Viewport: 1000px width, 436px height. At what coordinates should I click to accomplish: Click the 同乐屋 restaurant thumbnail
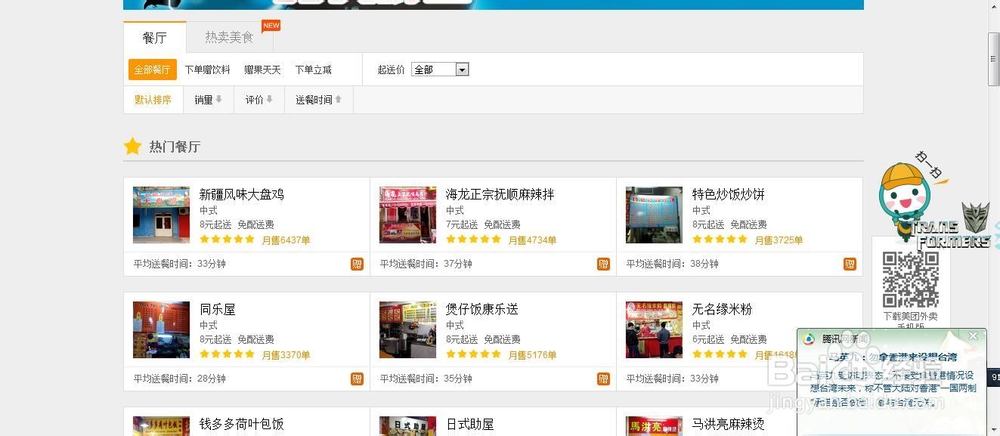[161, 330]
